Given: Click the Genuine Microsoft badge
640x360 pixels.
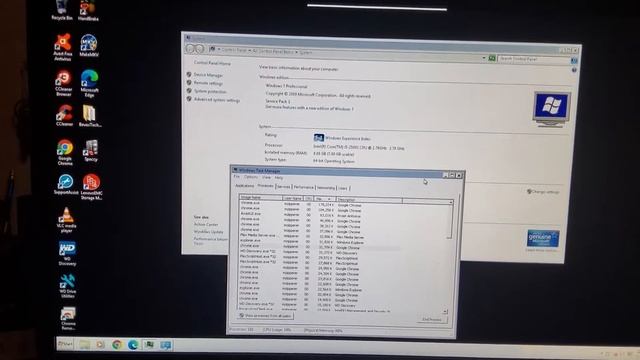Looking at the screenshot, I should point(542,238).
